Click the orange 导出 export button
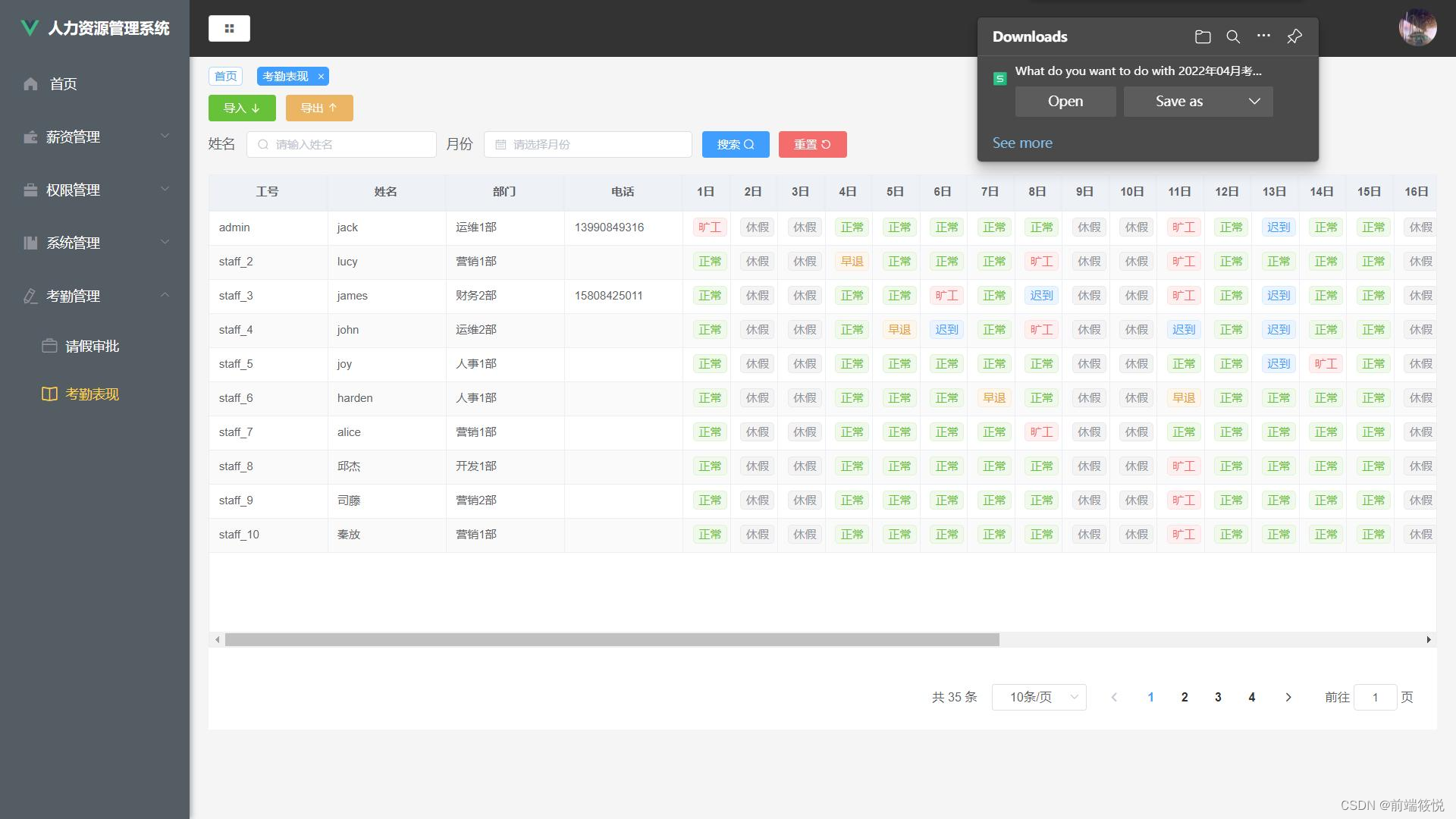1456x819 pixels. (319, 108)
